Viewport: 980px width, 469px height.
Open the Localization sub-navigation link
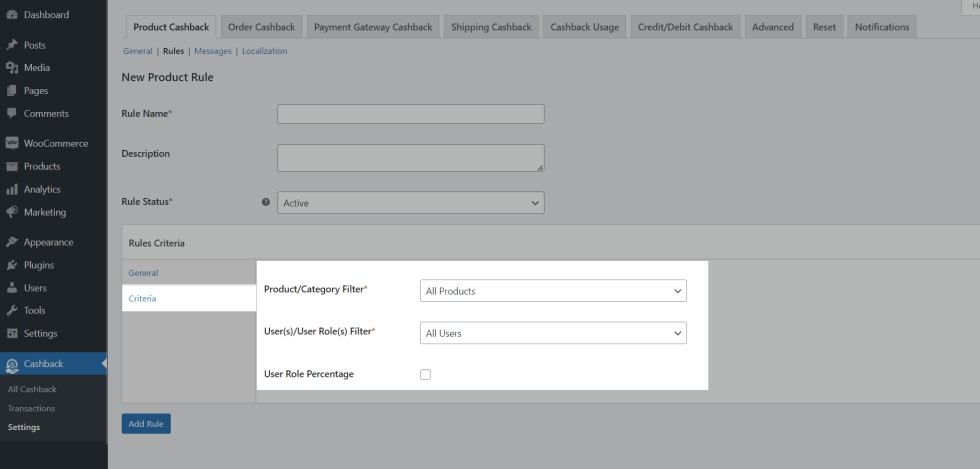tap(264, 51)
